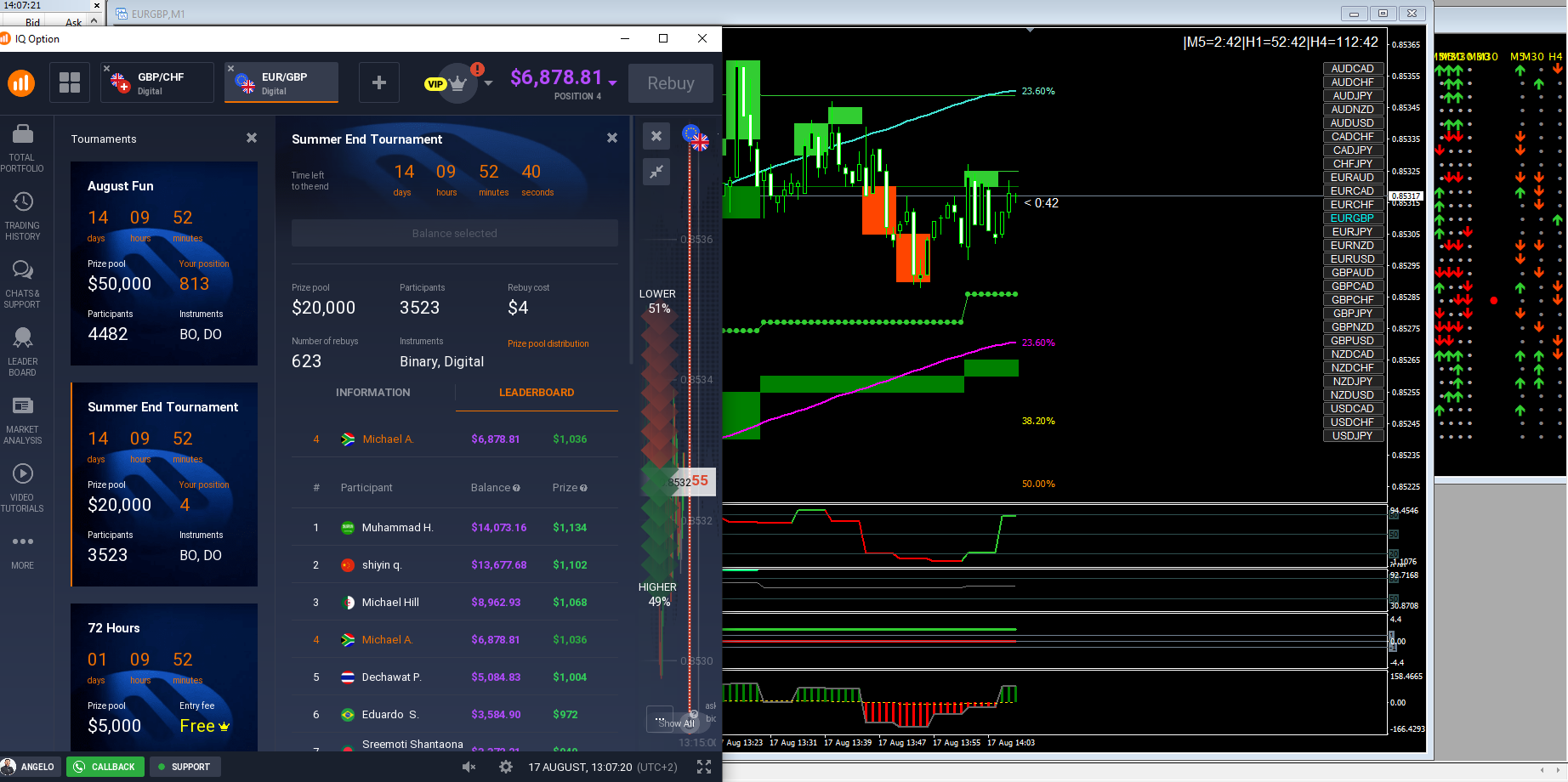
Task: Restore the EURGBP,M1 chart window
Action: [1383, 14]
